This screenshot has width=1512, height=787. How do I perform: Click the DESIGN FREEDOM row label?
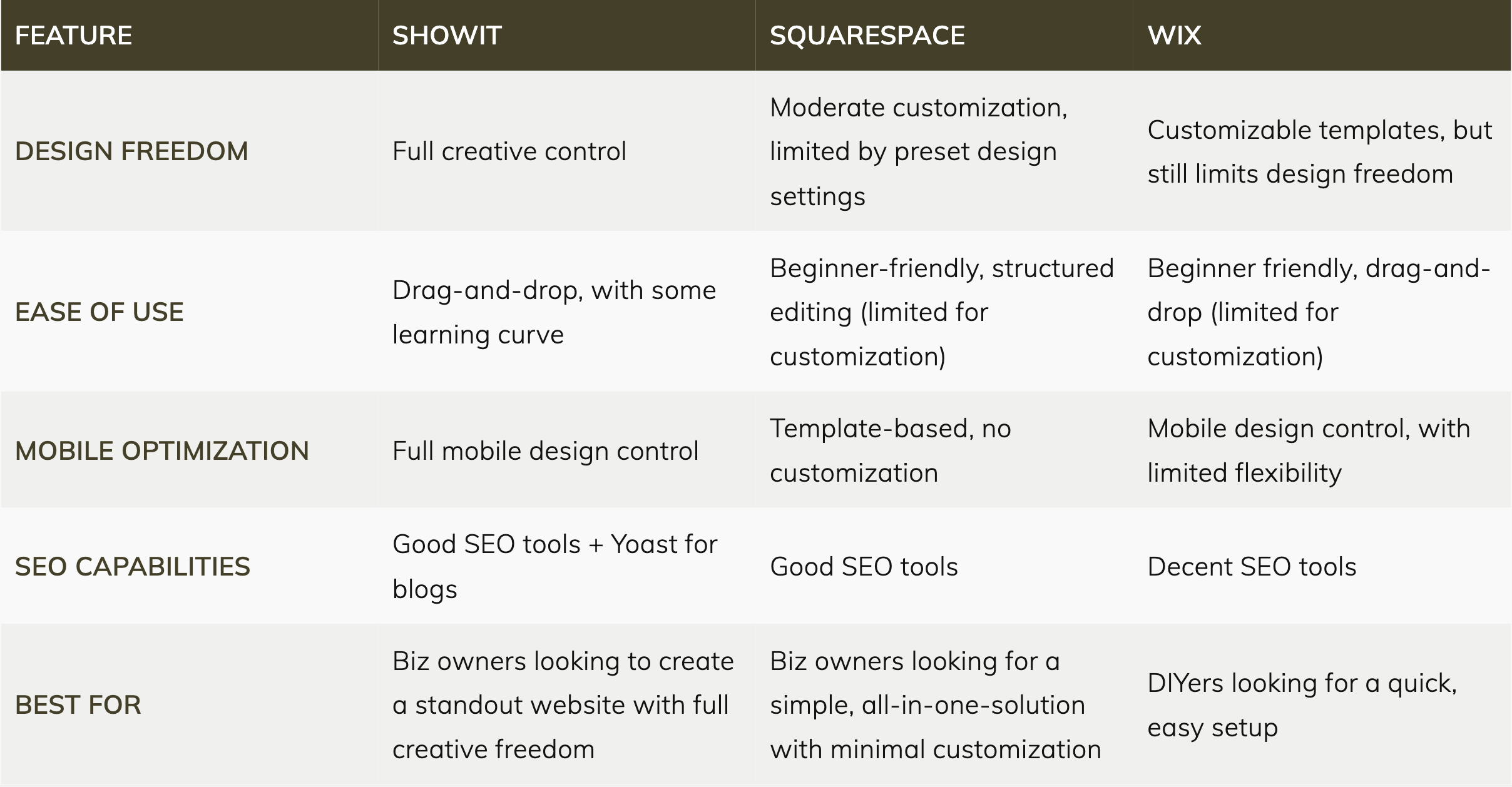tap(131, 151)
